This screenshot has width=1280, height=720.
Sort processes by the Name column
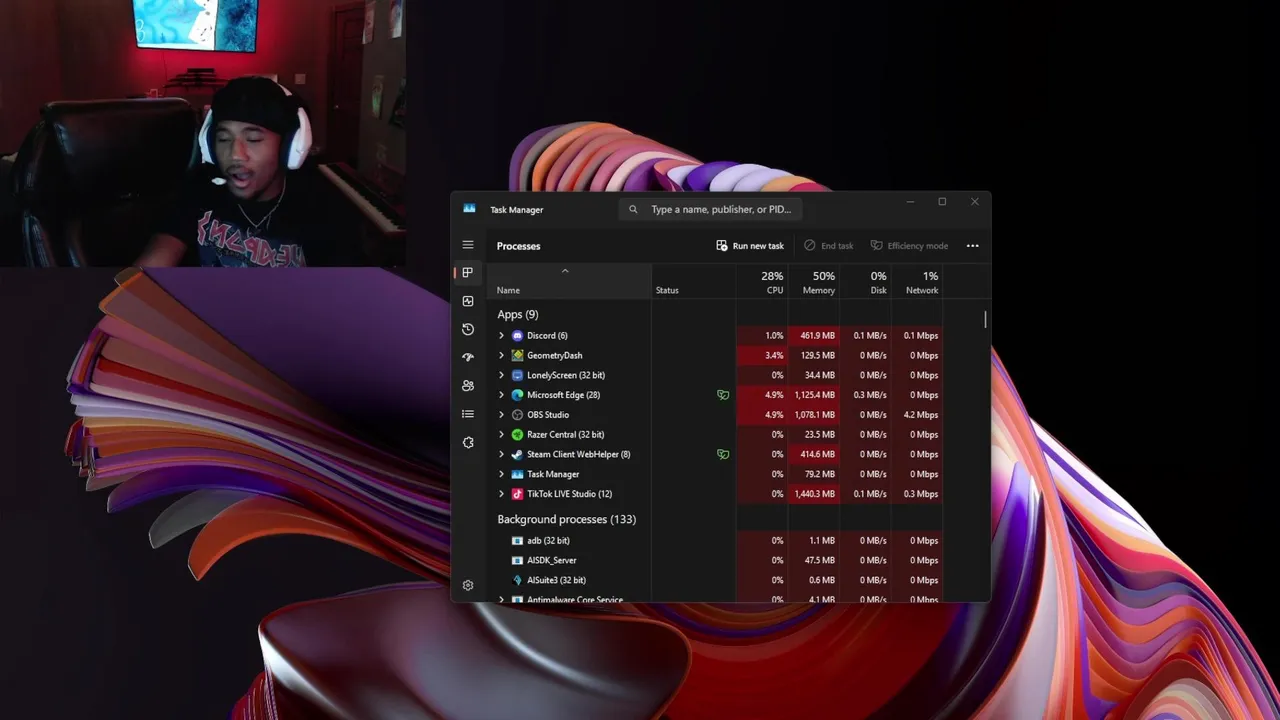click(x=569, y=281)
